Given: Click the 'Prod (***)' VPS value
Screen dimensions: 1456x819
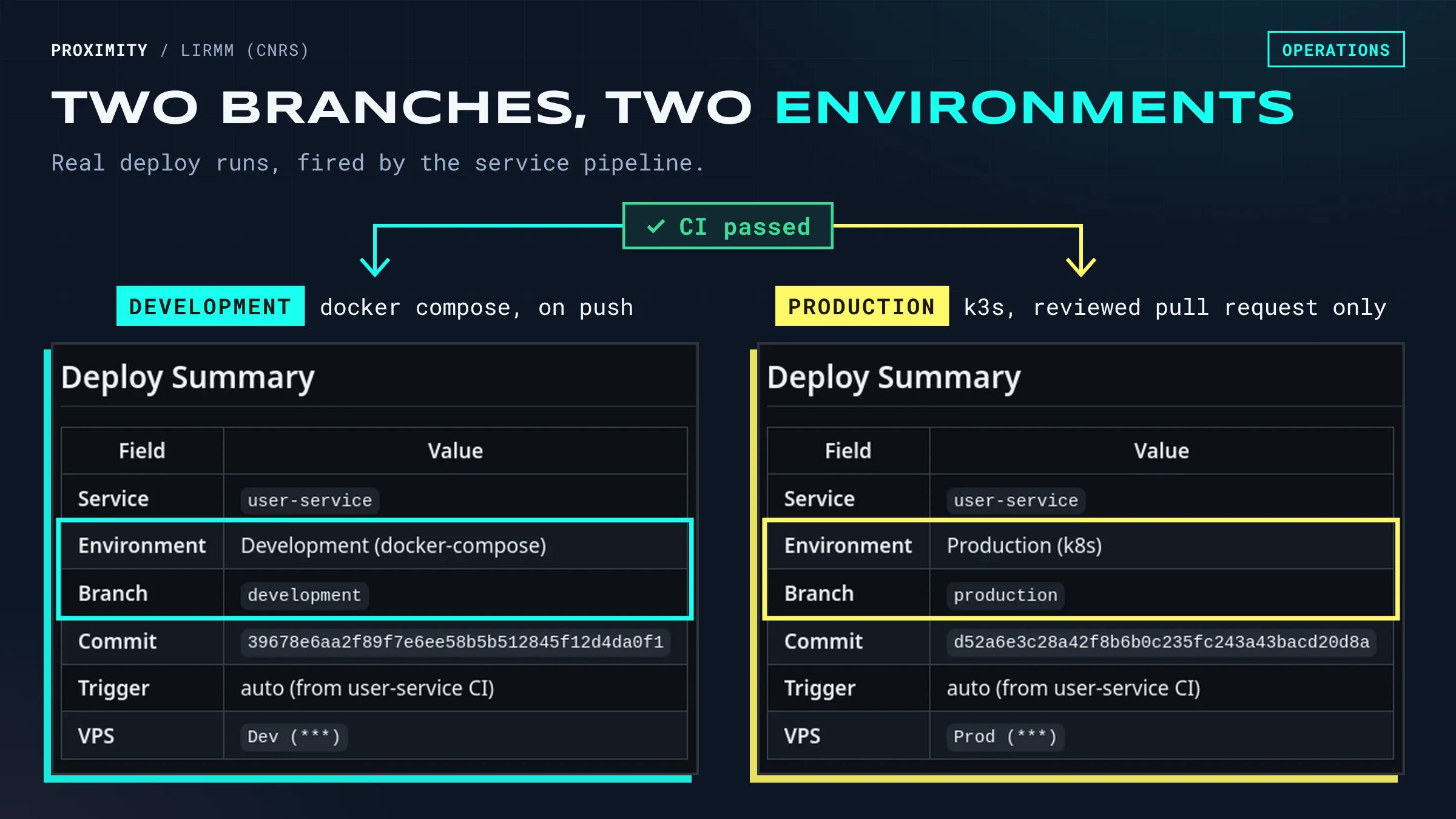Looking at the screenshot, I should [1006, 737].
